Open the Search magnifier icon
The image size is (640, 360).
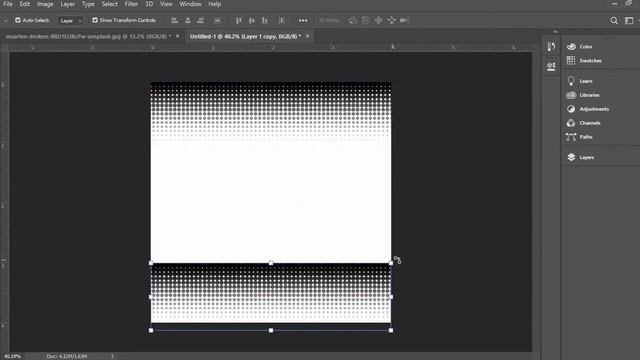614,20
